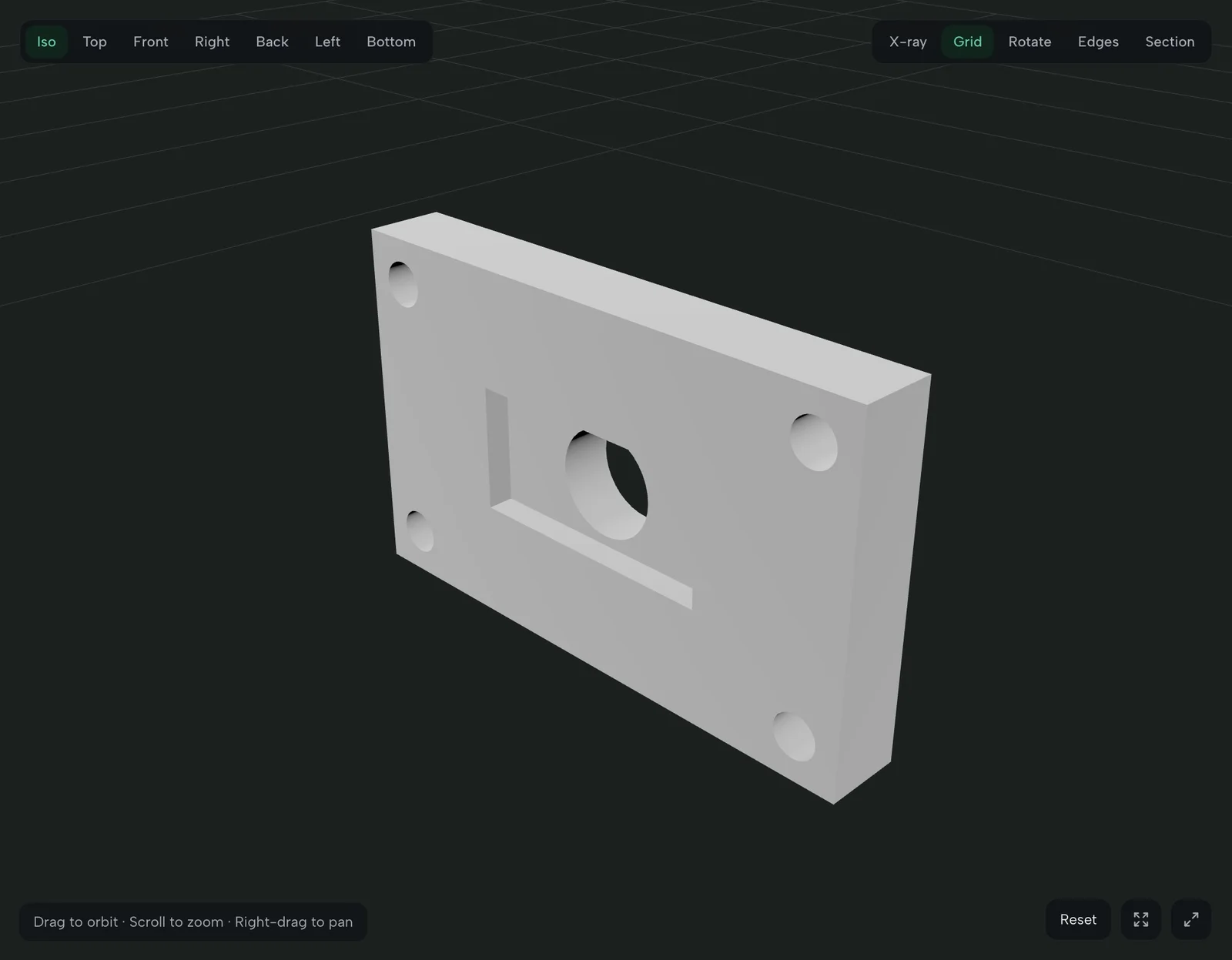
Task: Click the center bore hole of the plate
Action: click(x=607, y=485)
